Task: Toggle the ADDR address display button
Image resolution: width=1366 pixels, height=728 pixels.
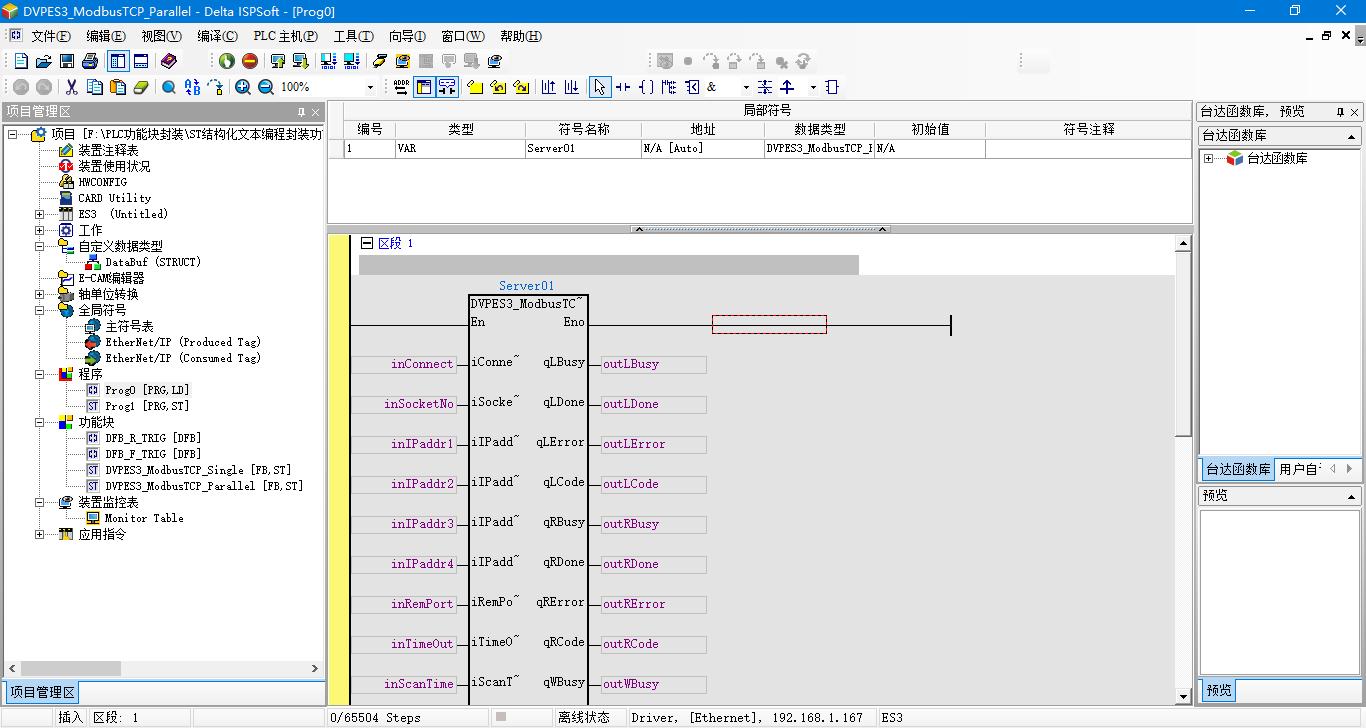Action: 401,88
